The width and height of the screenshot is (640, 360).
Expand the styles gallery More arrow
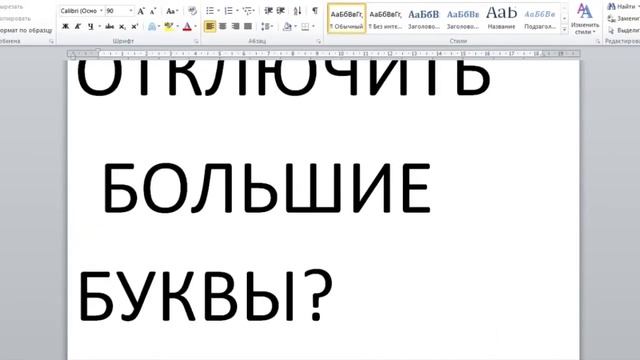(x=564, y=29)
